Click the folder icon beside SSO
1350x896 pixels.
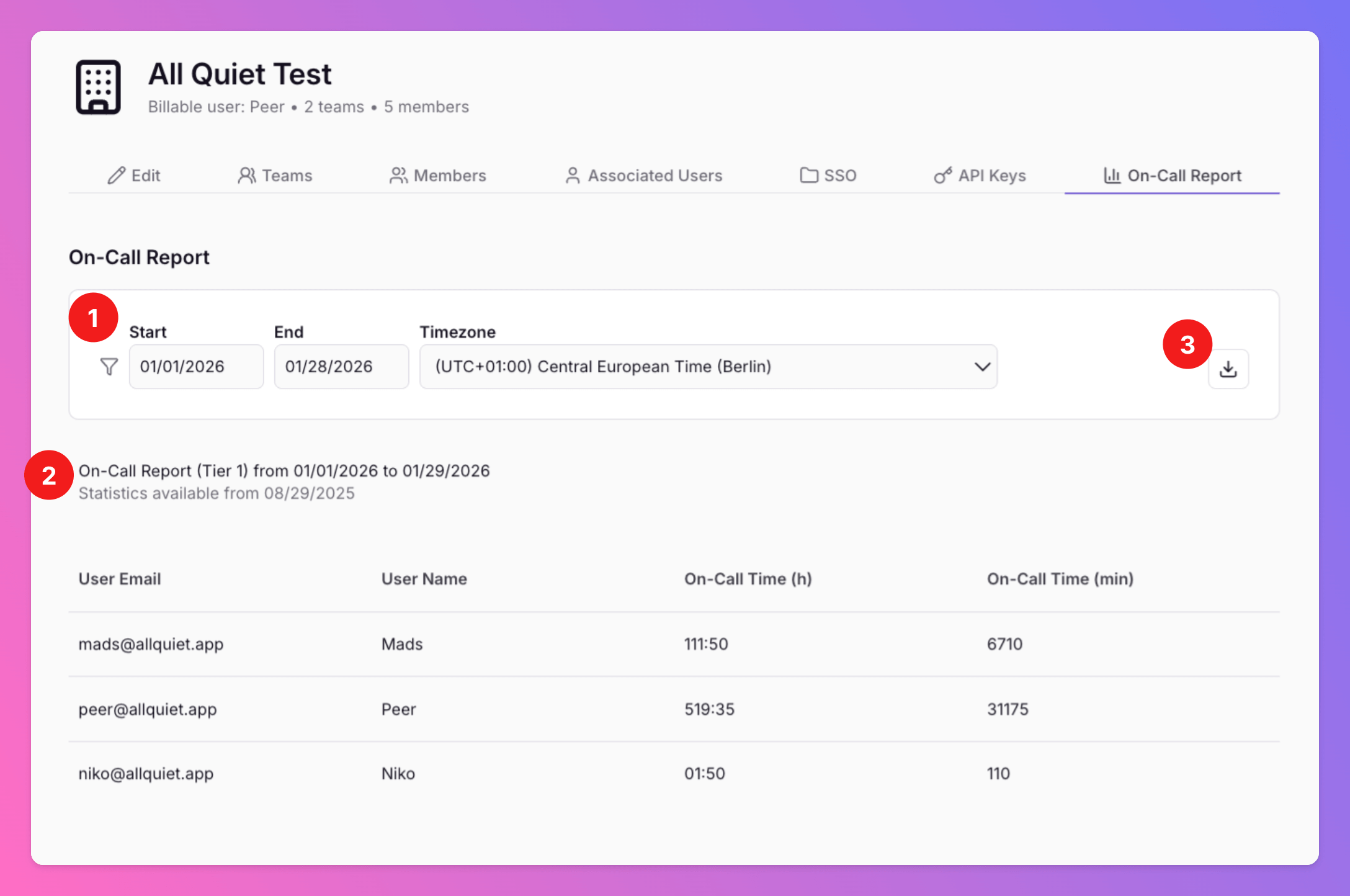808,176
